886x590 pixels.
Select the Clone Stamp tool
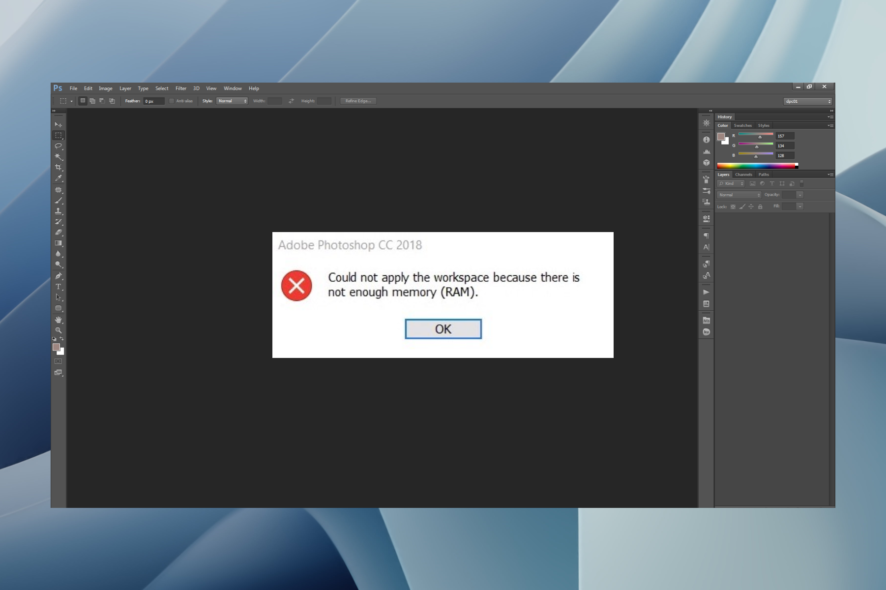(x=58, y=211)
